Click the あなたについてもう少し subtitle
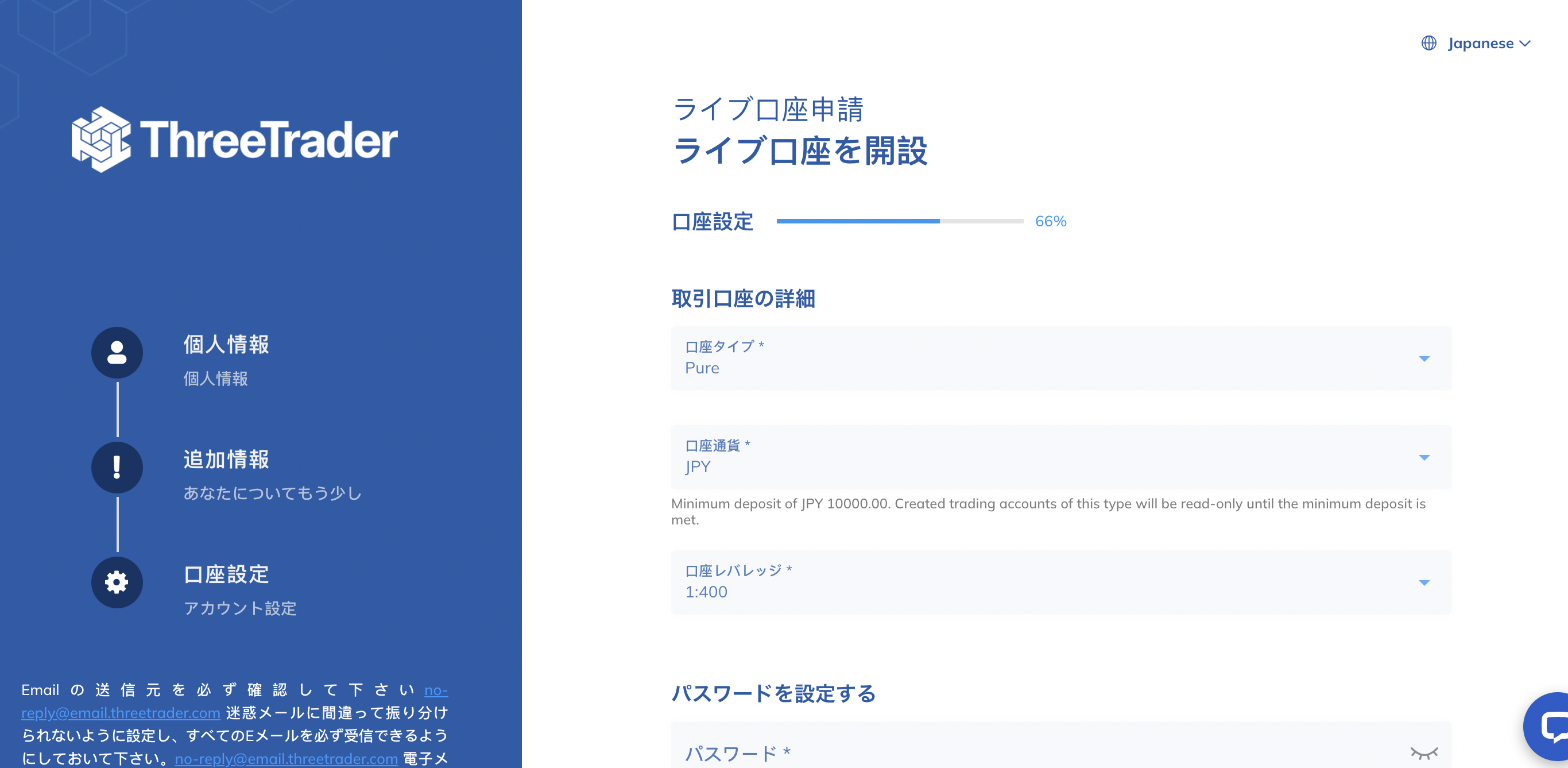Image resolution: width=1568 pixels, height=768 pixels. [x=273, y=493]
